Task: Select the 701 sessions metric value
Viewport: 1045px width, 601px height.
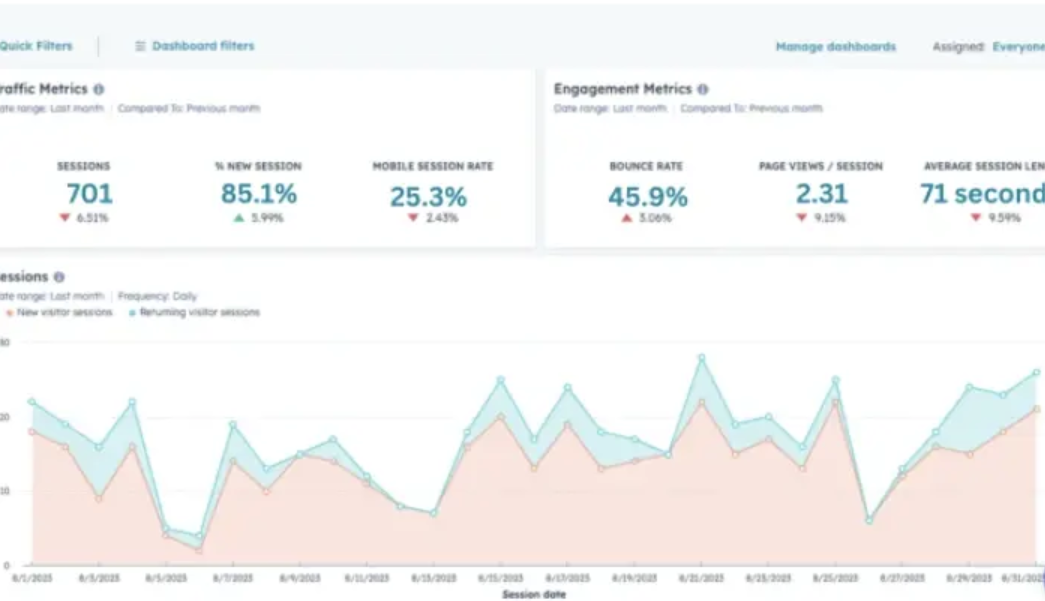Action: point(89,194)
